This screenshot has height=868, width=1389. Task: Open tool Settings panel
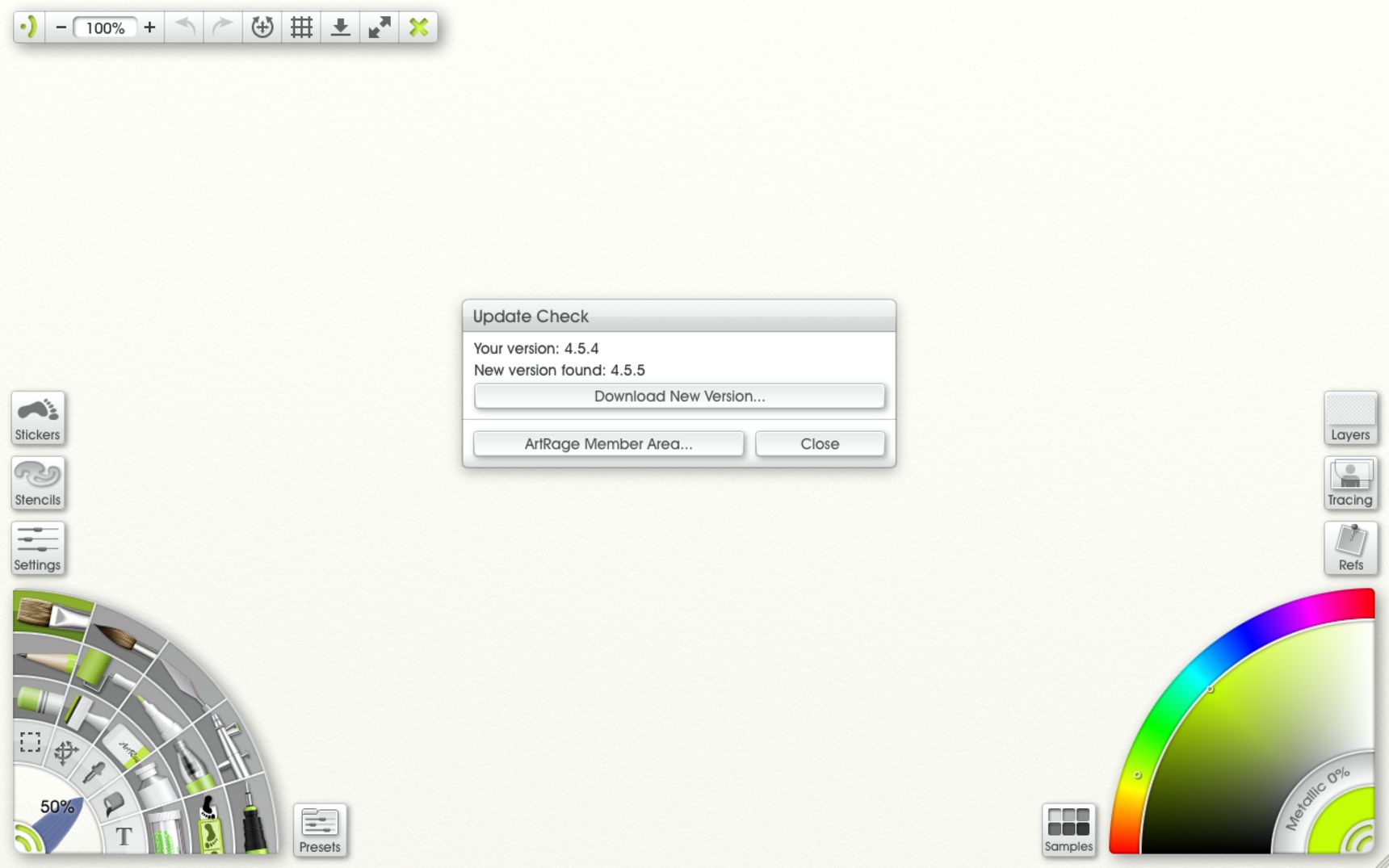coord(38,549)
